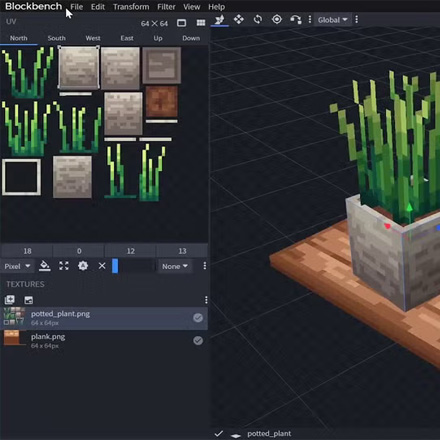The width and height of the screenshot is (440, 440).
Task: Select plank.png texture
Action: coord(104,341)
